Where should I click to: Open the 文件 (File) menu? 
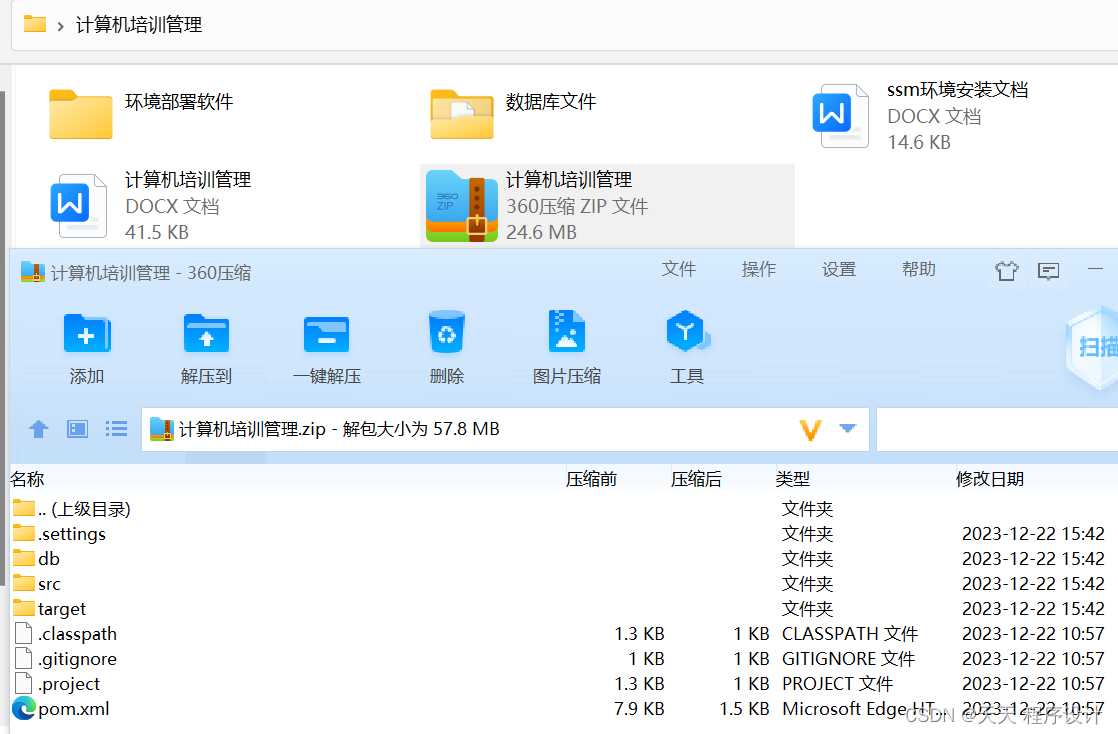pos(678,270)
